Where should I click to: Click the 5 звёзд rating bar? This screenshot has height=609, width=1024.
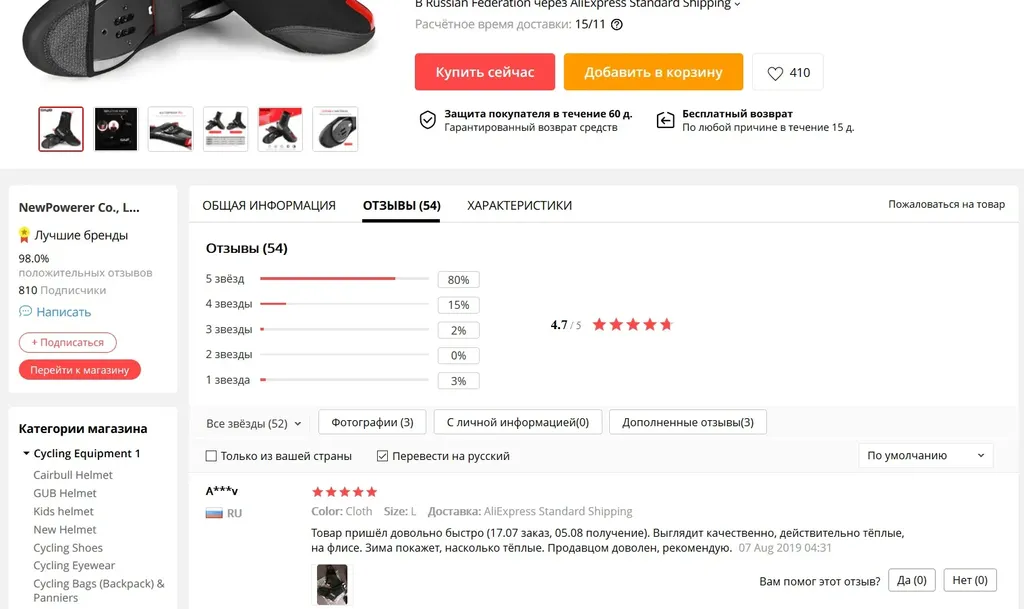[344, 279]
